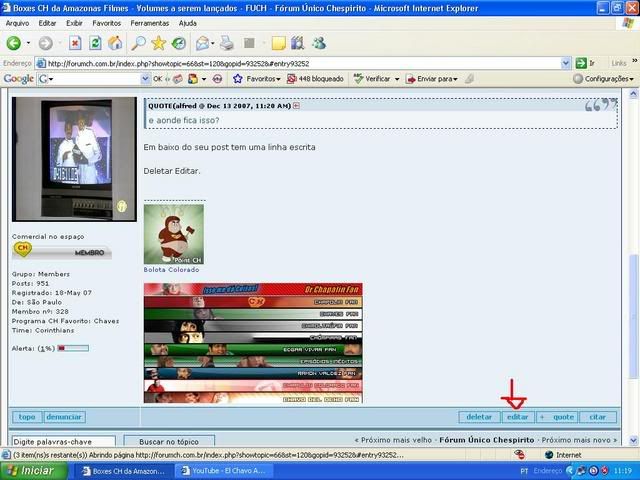640x480 pixels.
Task: Expand the Google search box dropdown
Action: point(145,79)
